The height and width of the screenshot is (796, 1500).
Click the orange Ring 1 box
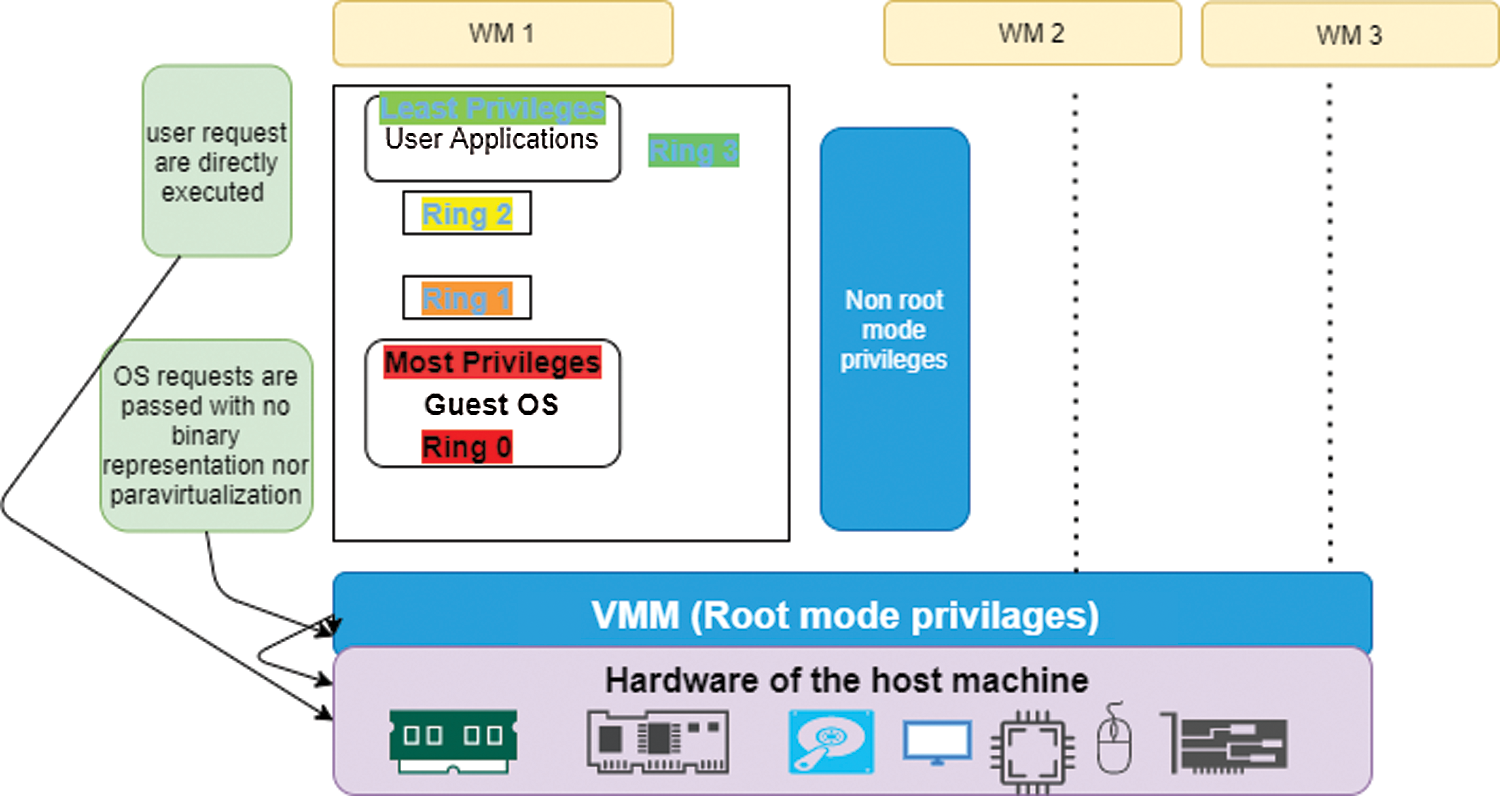click(467, 298)
